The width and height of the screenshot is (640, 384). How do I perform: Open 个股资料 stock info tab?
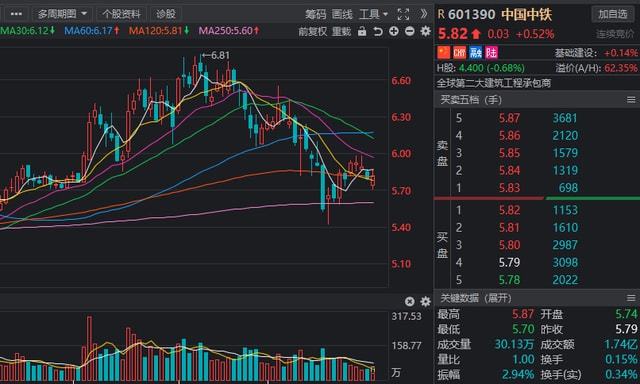(121, 14)
